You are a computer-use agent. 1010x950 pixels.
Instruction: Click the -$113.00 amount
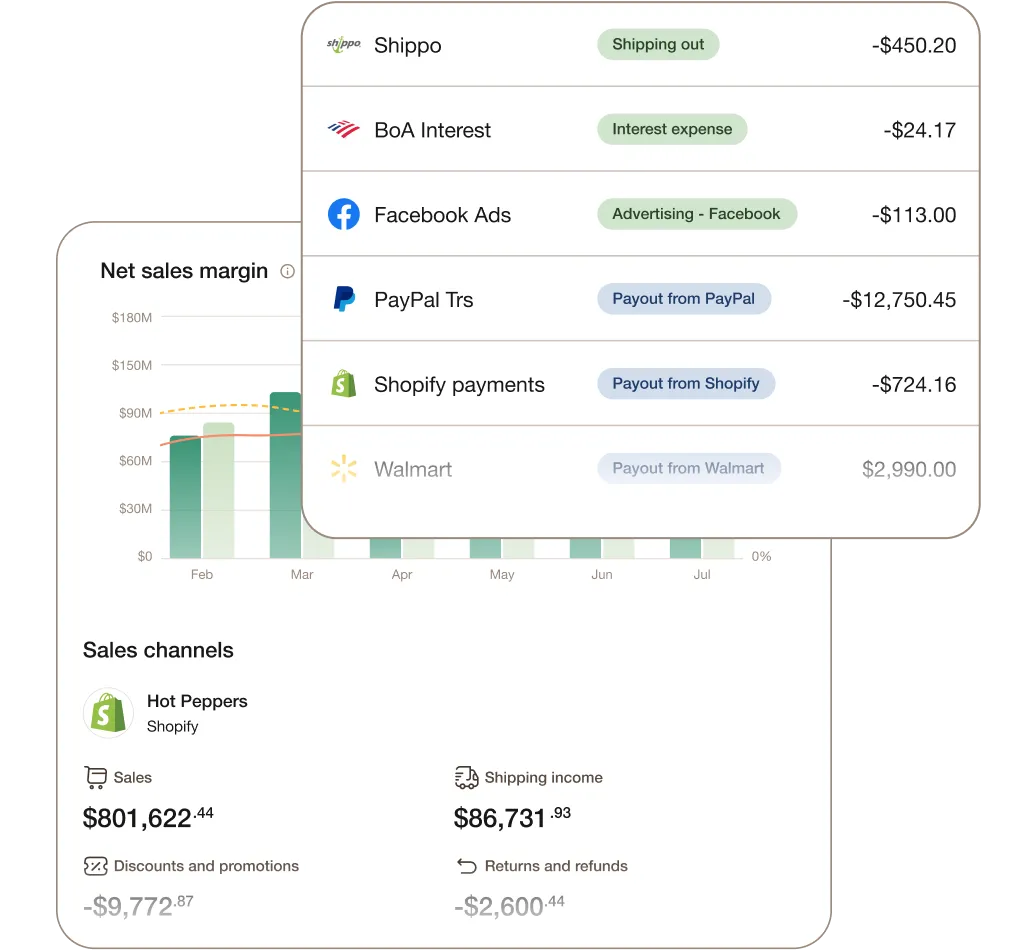pos(913,215)
